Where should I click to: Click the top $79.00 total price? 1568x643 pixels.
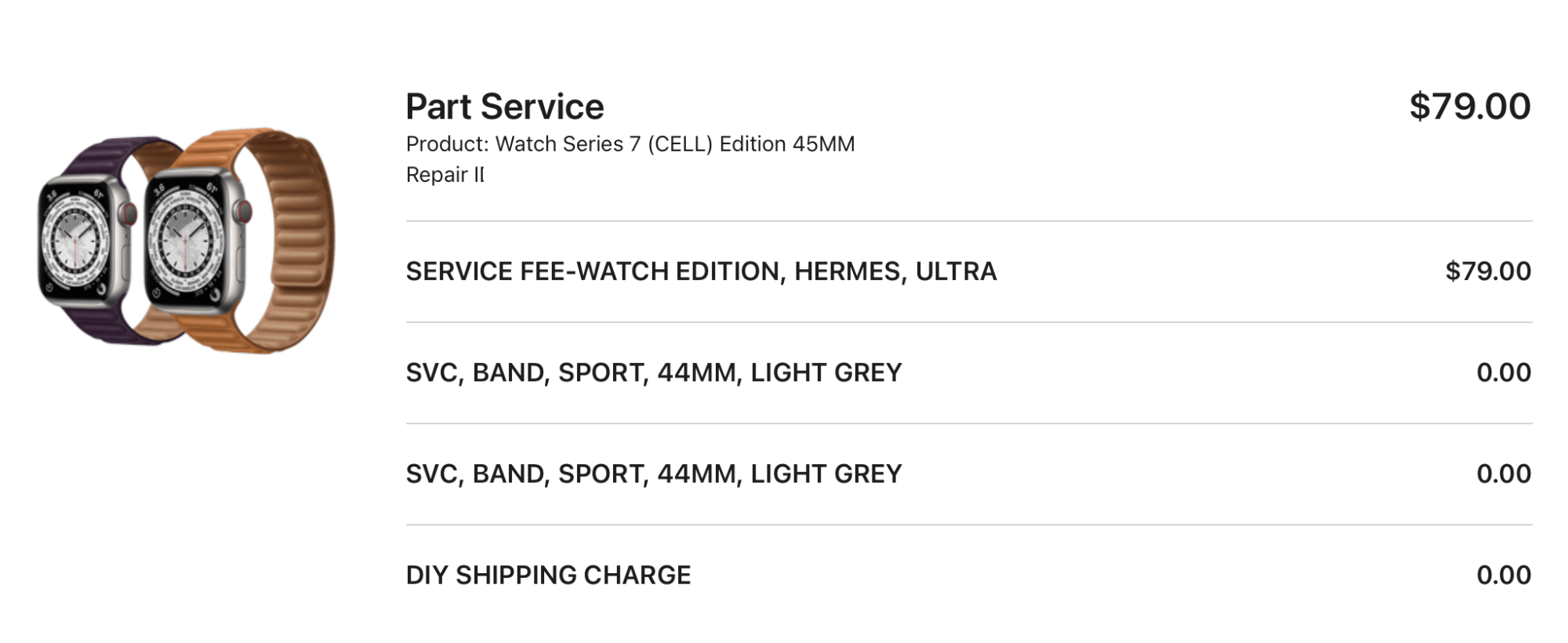point(1469,107)
